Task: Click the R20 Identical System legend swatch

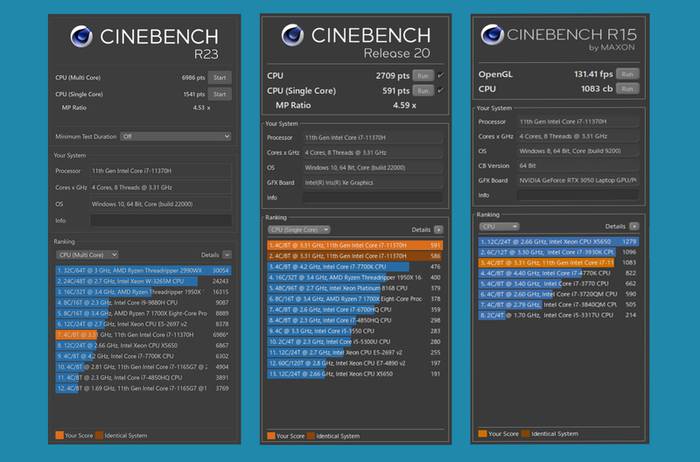Action: point(311,436)
